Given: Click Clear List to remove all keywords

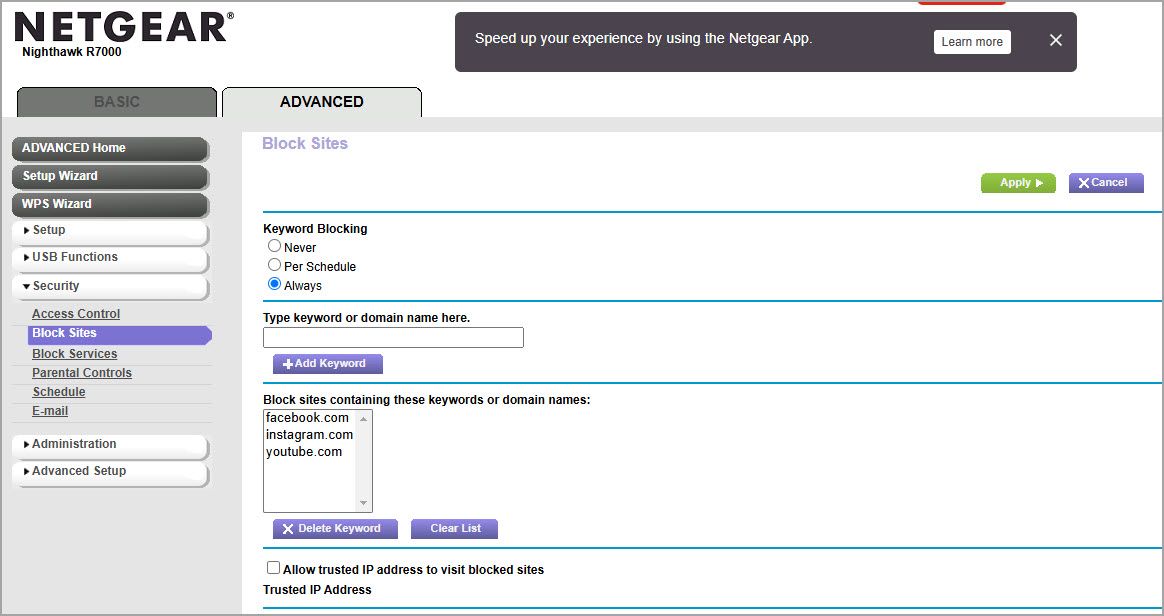Looking at the screenshot, I should [454, 528].
